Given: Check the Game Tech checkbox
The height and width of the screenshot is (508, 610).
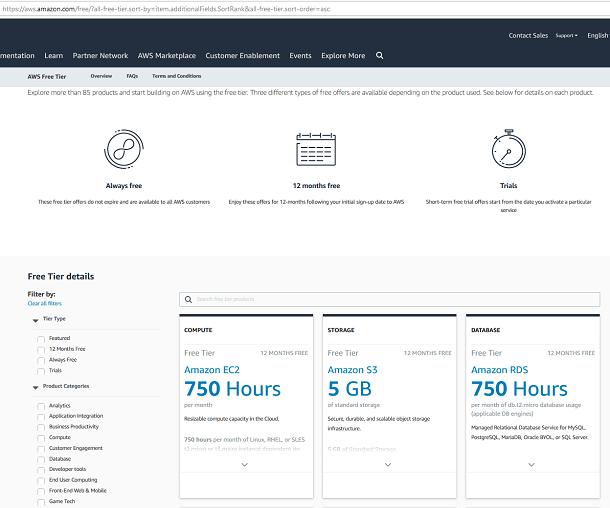Looking at the screenshot, I should point(41,502).
